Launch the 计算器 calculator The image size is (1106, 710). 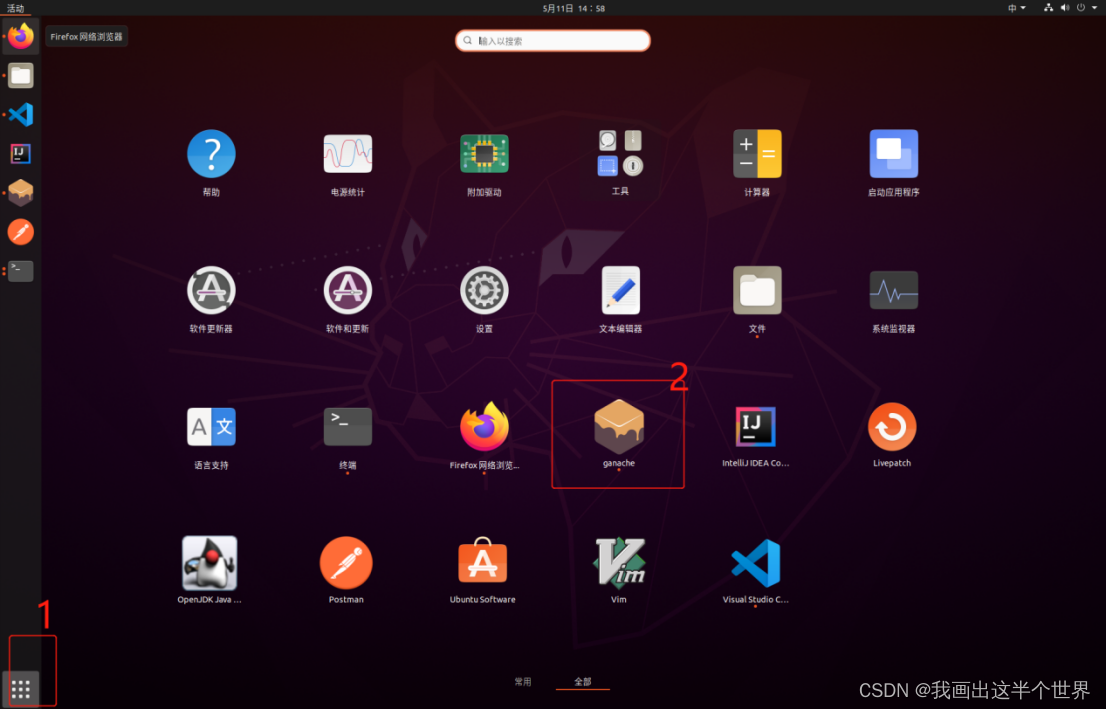[757, 154]
